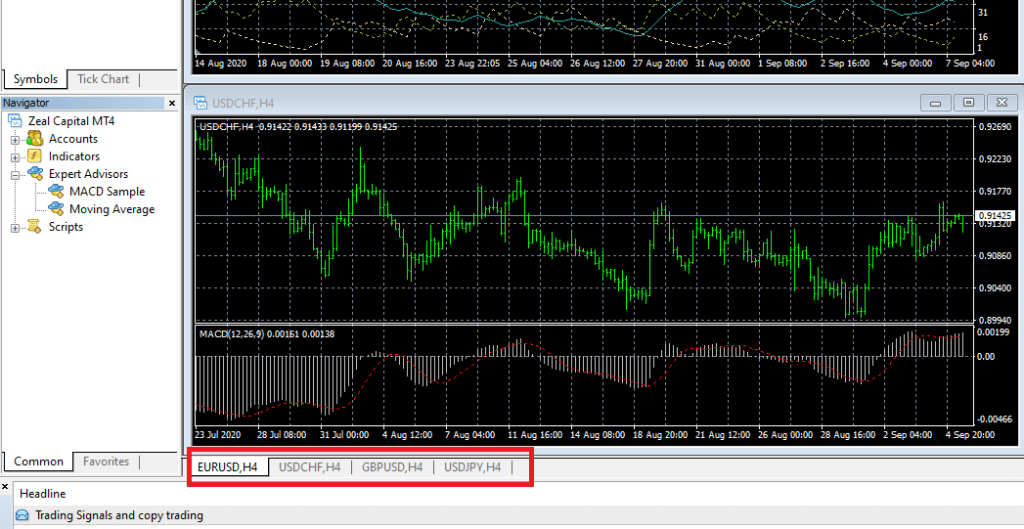This screenshot has height=529, width=1024.
Task: Switch to the Tick Chart tab
Action: [103, 79]
